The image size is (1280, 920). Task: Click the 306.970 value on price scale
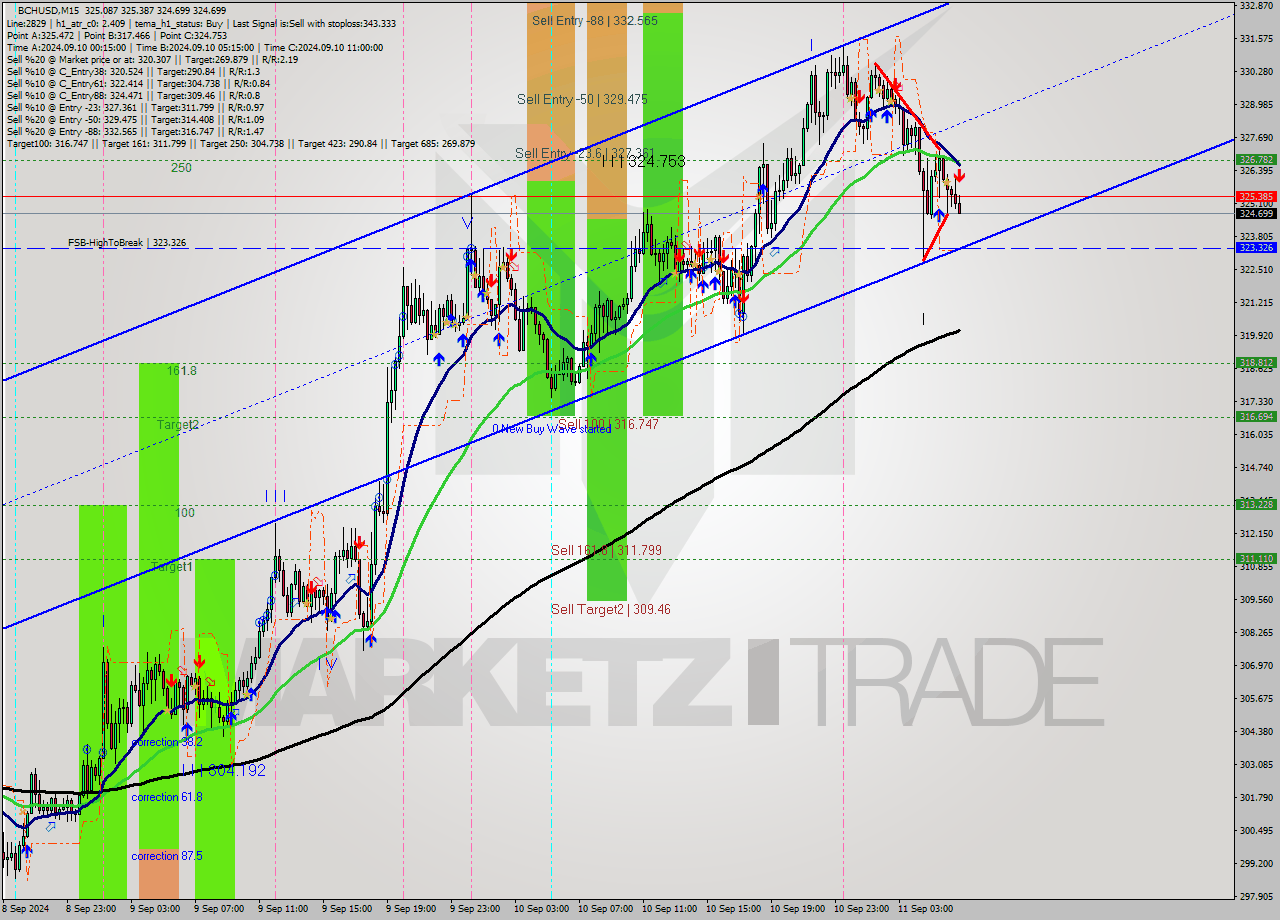pos(1256,665)
